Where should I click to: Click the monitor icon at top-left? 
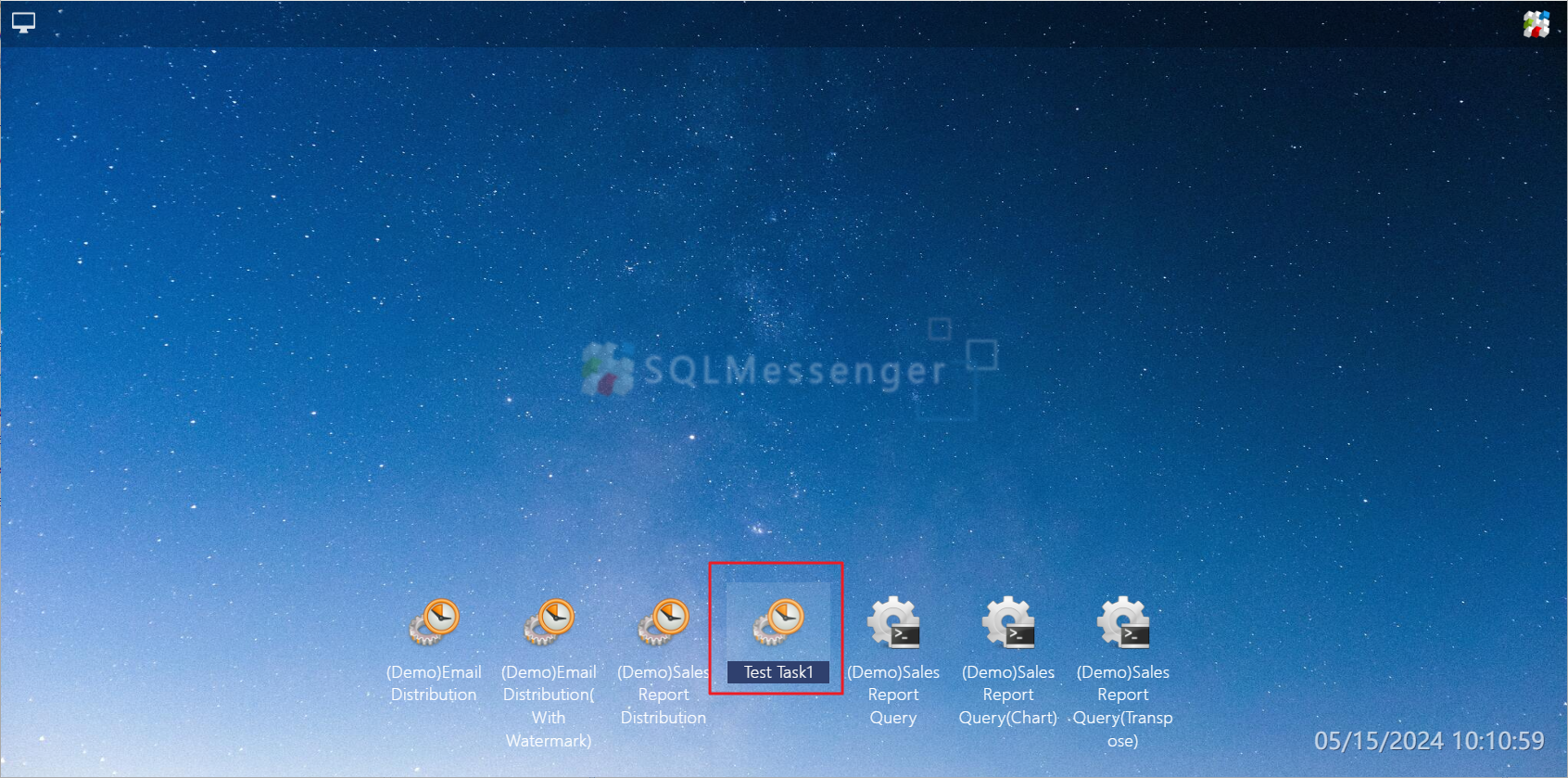(x=23, y=22)
